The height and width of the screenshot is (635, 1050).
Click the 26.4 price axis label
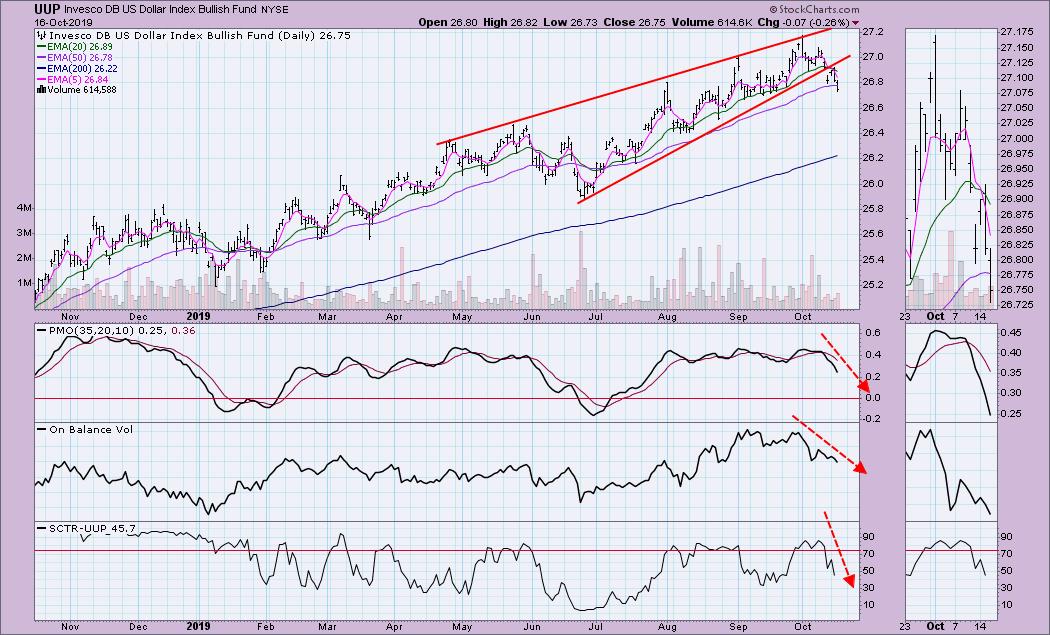click(x=872, y=133)
